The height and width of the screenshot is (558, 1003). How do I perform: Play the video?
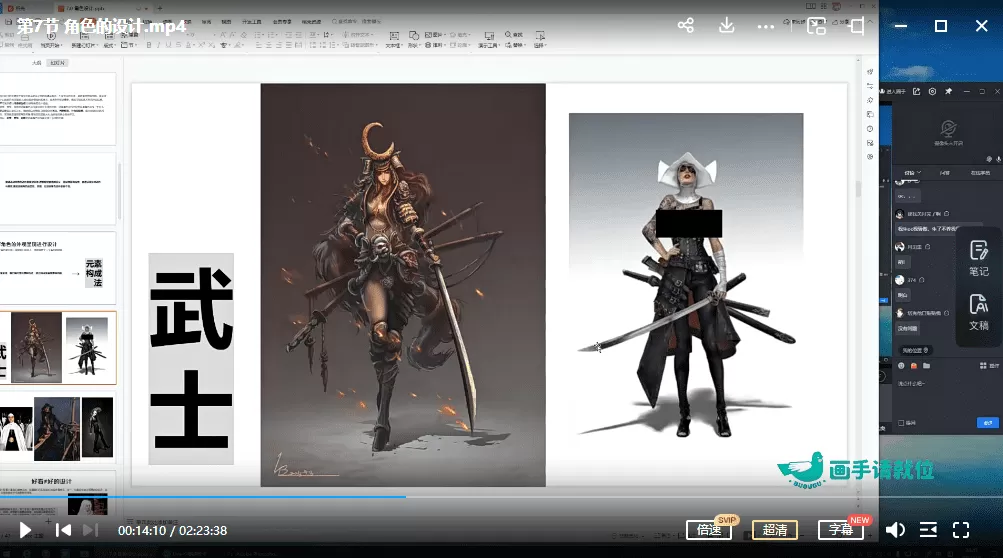click(x=26, y=530)
